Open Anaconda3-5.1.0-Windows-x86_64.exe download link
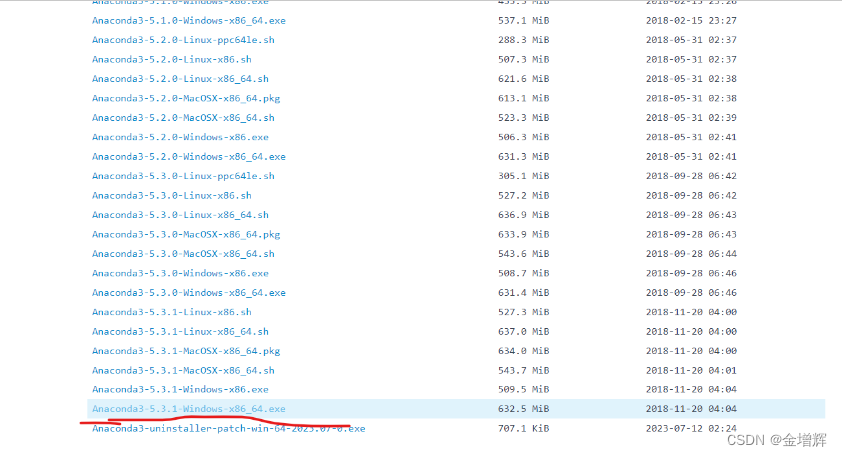The image size is (842, 456). [188, 20]
